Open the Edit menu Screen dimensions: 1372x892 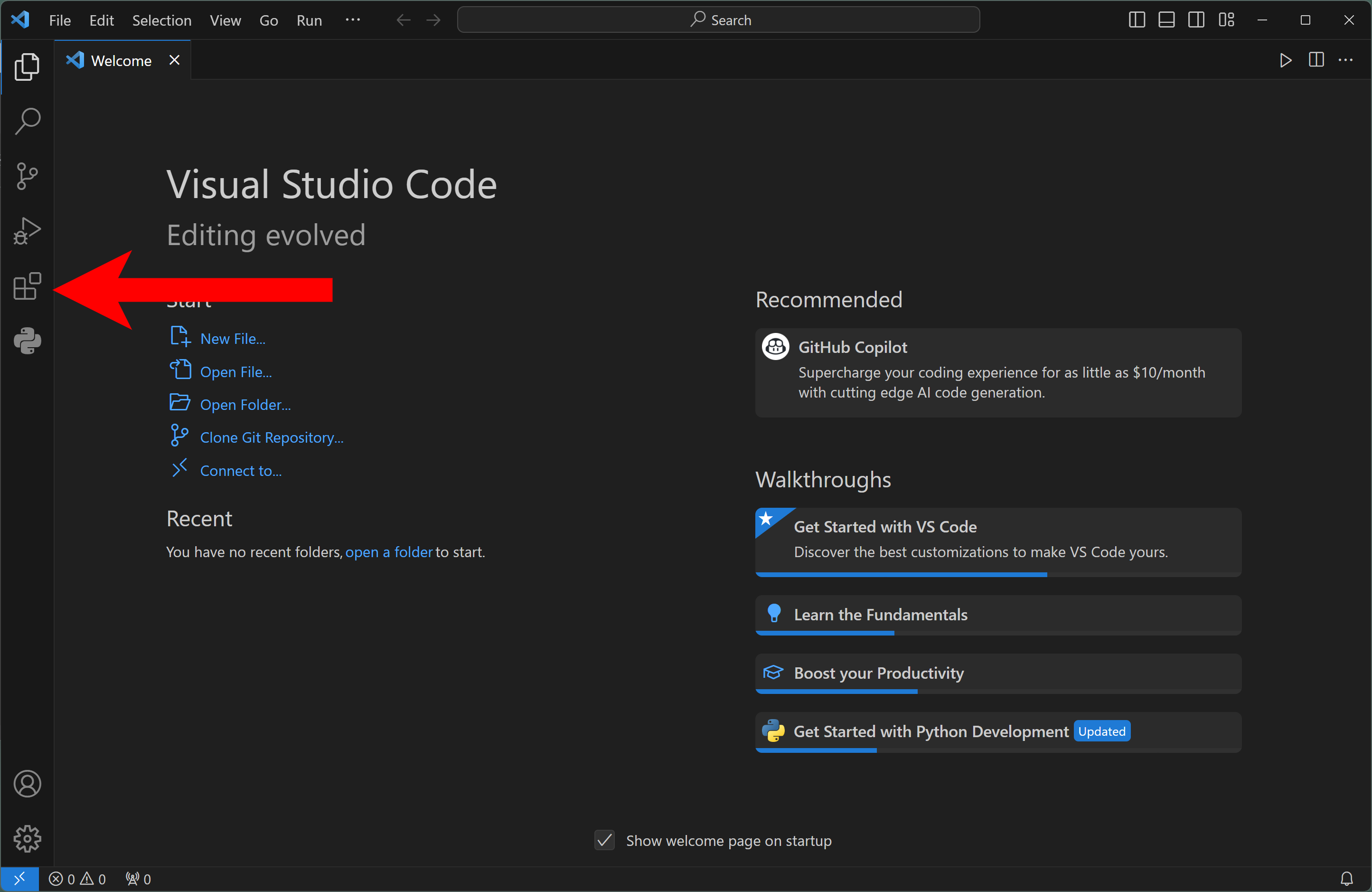coord(102,20)
